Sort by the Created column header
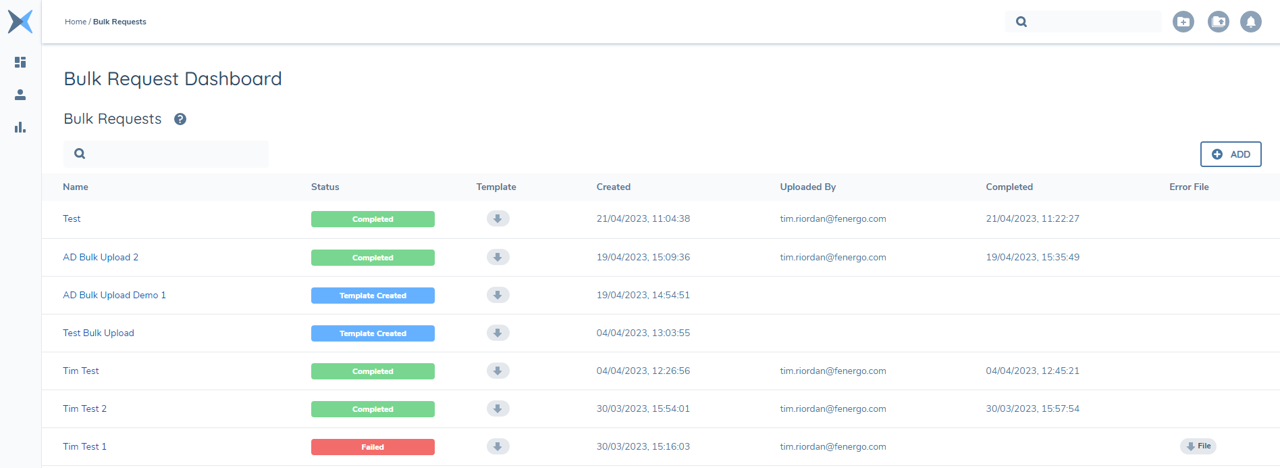Viewport: 1280px width, 468px height. (x=614, y=187)
